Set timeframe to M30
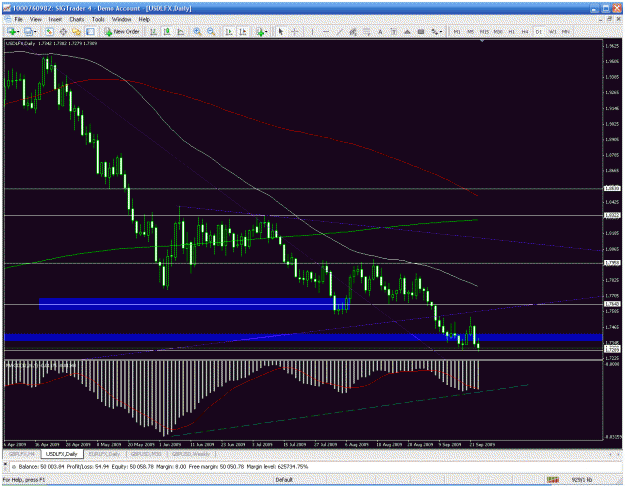The width and height of the screenshot is (625, 486). click(x=498, y=31)
